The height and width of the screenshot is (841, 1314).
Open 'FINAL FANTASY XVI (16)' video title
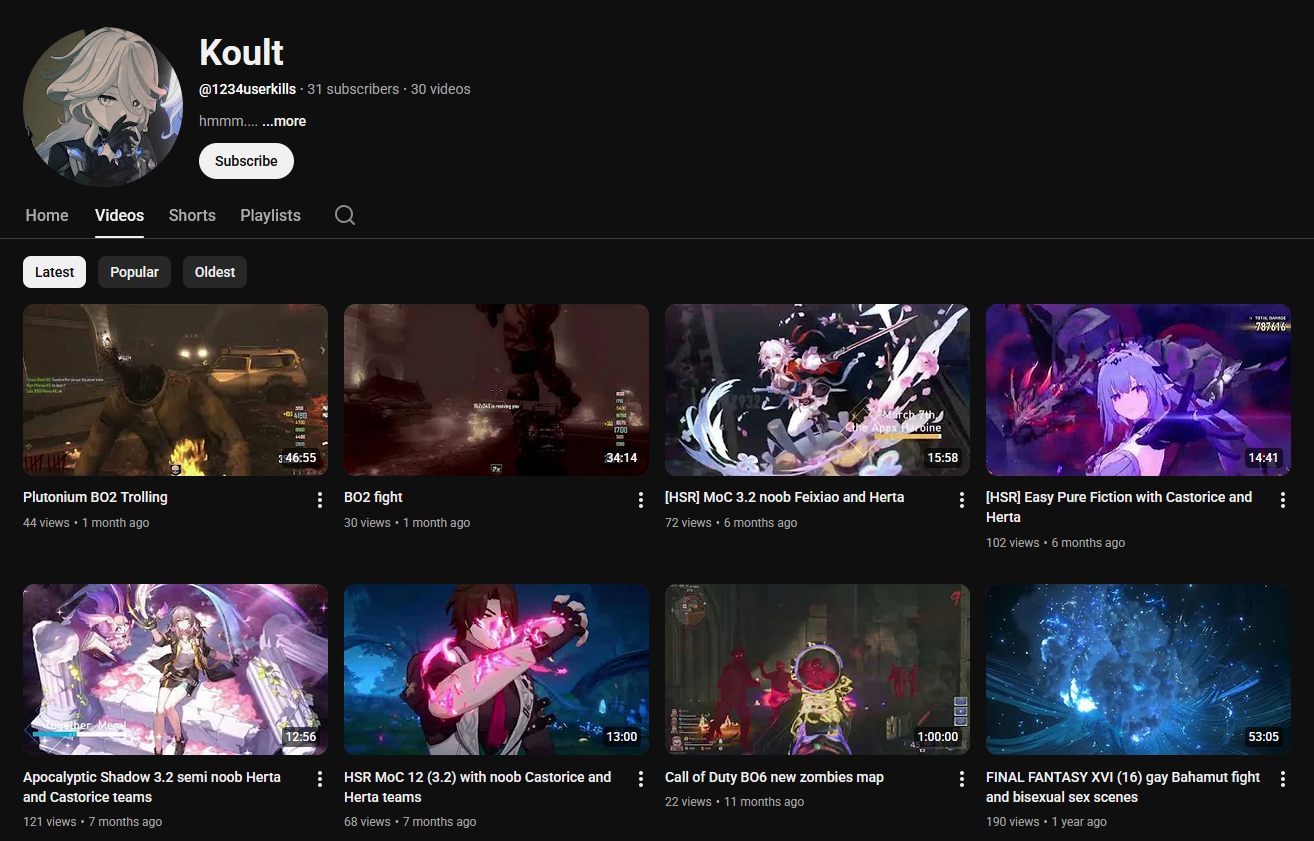1123,787
